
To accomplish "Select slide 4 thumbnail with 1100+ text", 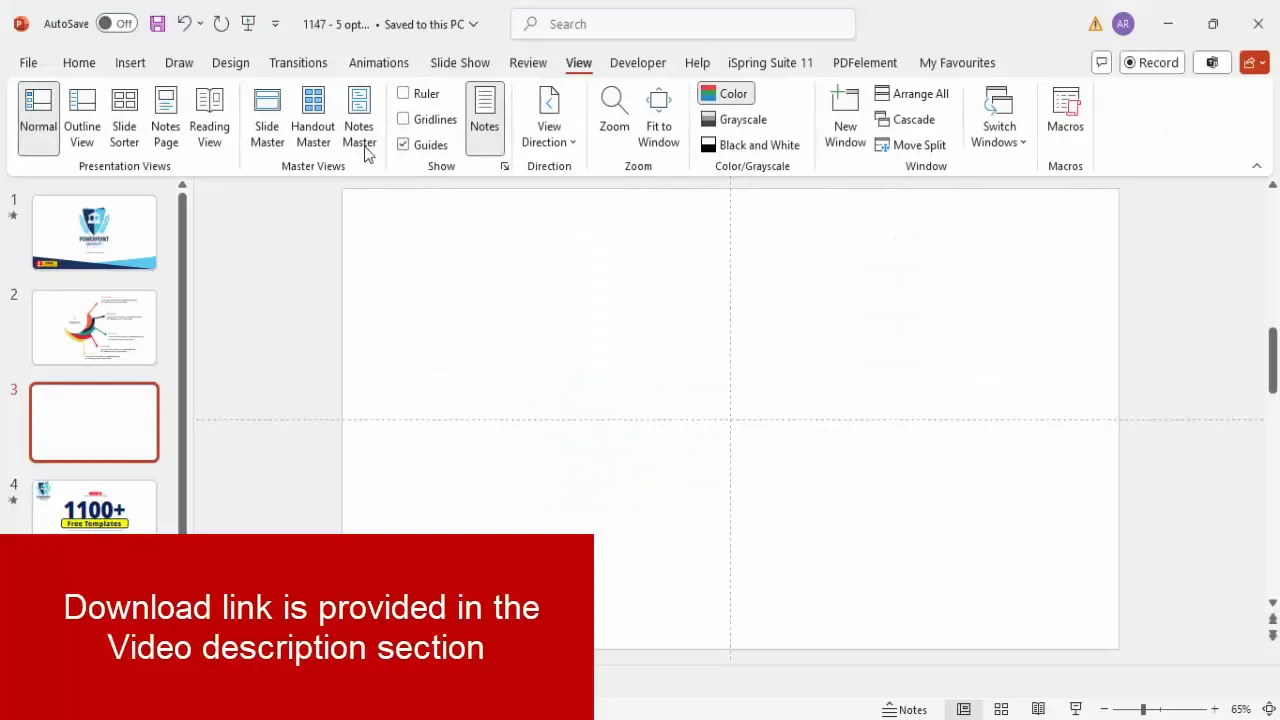I will [x=94, y=507].
